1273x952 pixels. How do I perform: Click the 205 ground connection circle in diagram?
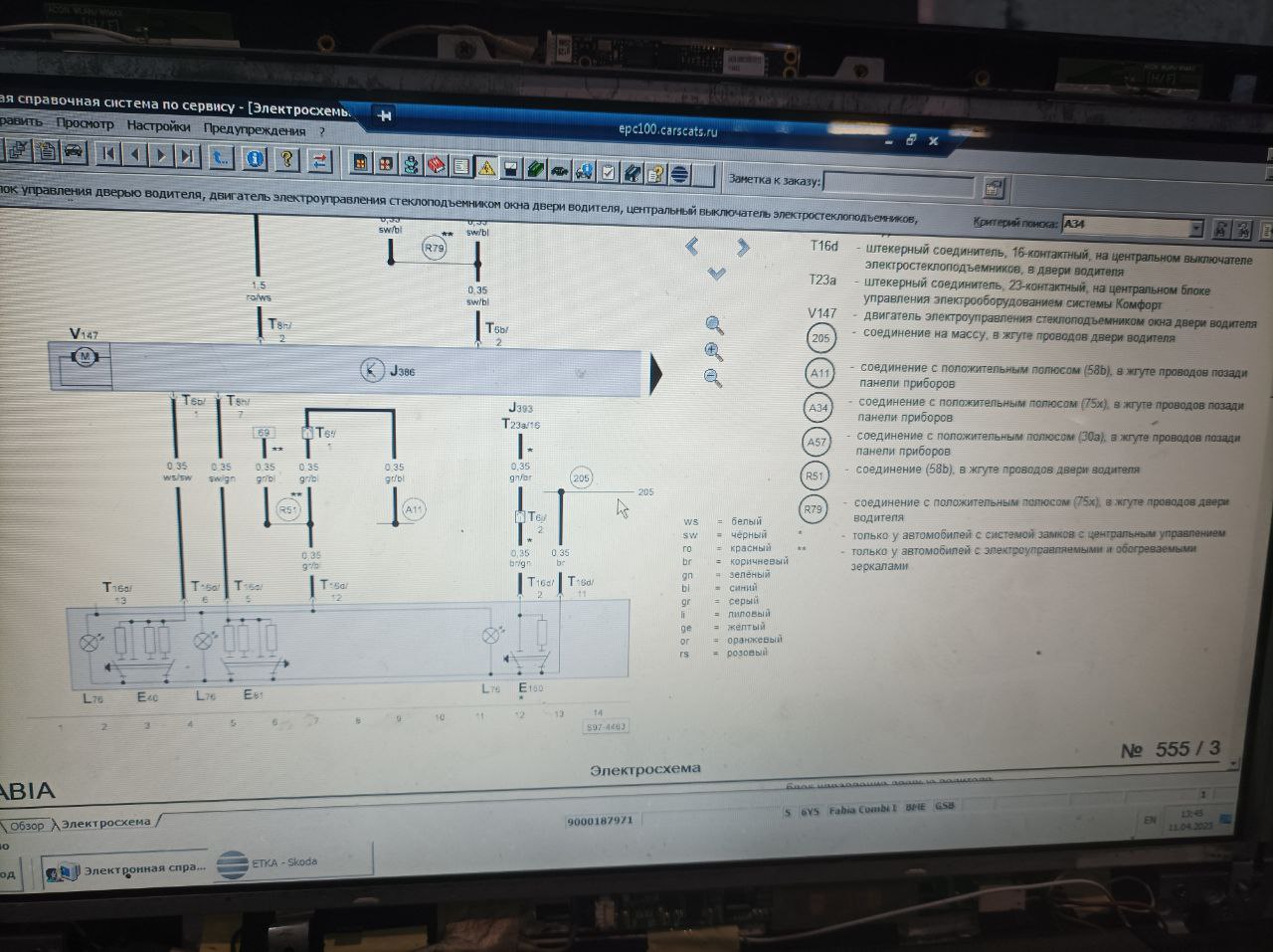pyautogui.click(x=581, y=478)
